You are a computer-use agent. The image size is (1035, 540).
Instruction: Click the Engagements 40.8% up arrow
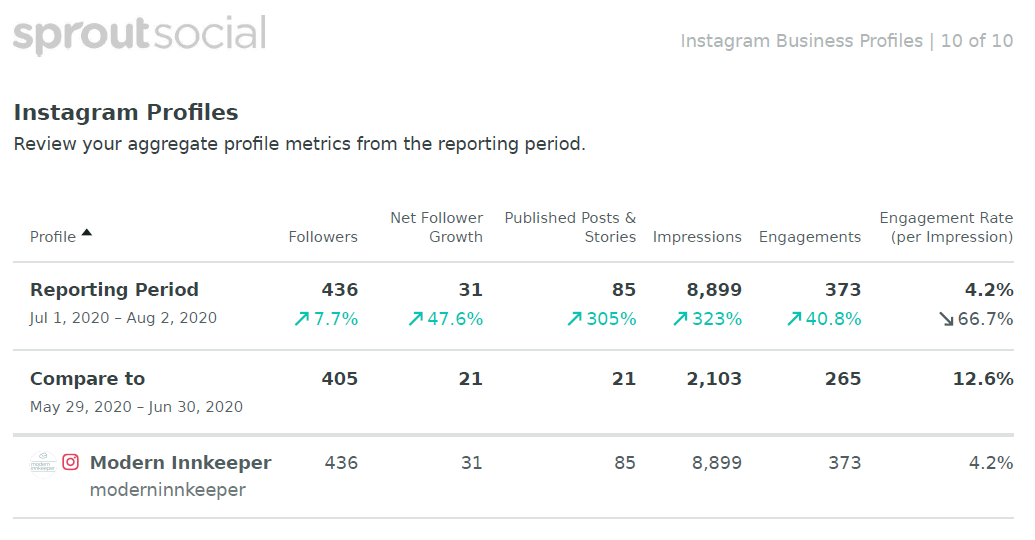click(793, 320)
